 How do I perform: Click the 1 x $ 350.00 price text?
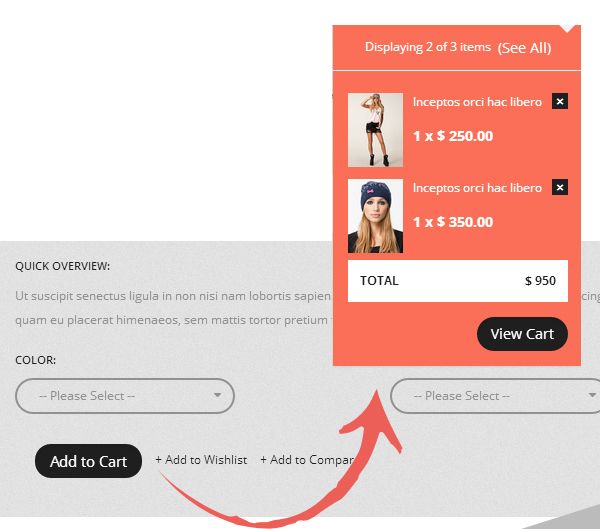point(453,222)
